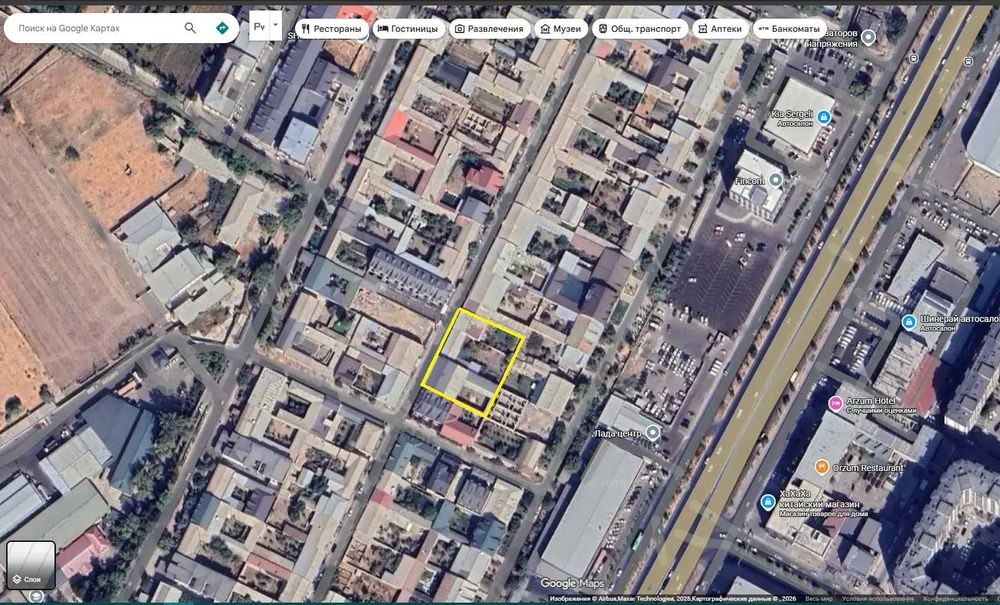
Task: Open the Ру language selector
Action: click(259, 26)
